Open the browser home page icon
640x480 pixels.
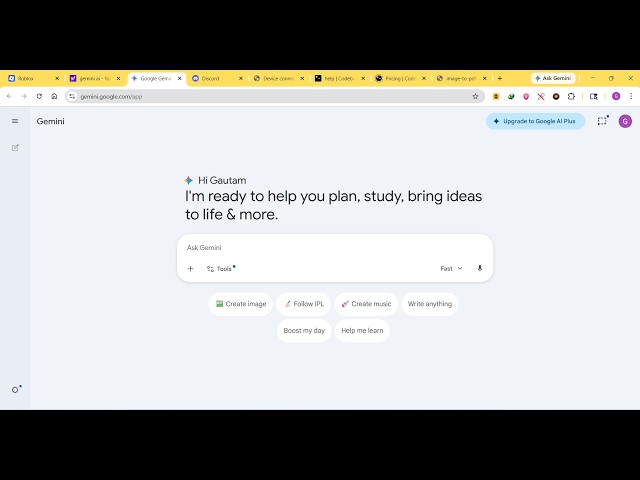click(54, 96)
